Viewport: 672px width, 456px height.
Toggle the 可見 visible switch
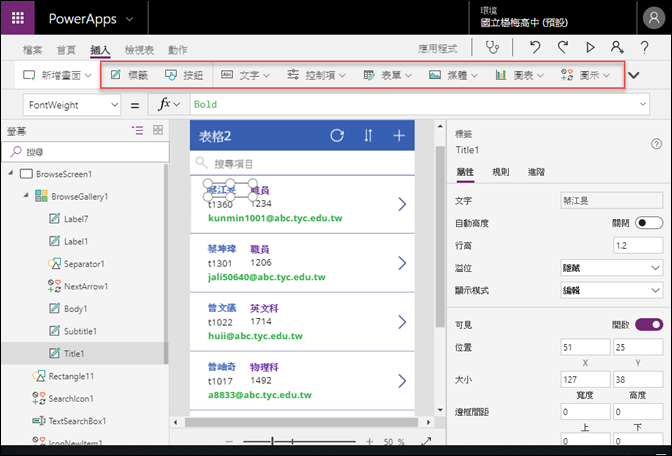649,324
